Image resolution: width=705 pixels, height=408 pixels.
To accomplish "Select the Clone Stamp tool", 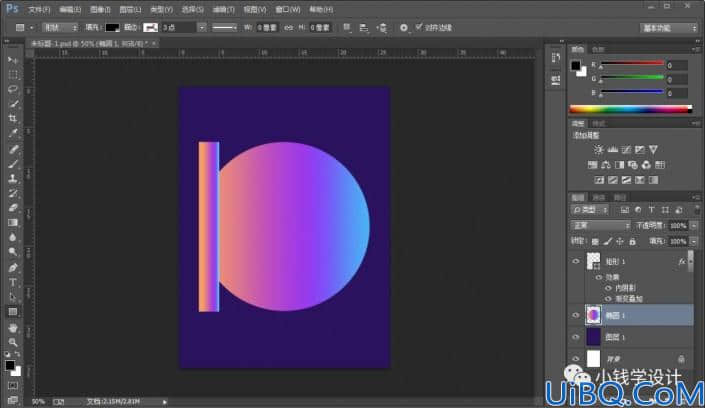I will (13, 179).
